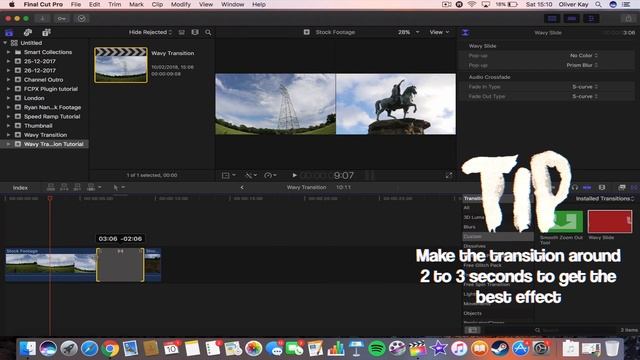This screenshot has height=360, width=640.
Task: Toggle Timeline panel visibility button
Action: (x=571, y=18)
